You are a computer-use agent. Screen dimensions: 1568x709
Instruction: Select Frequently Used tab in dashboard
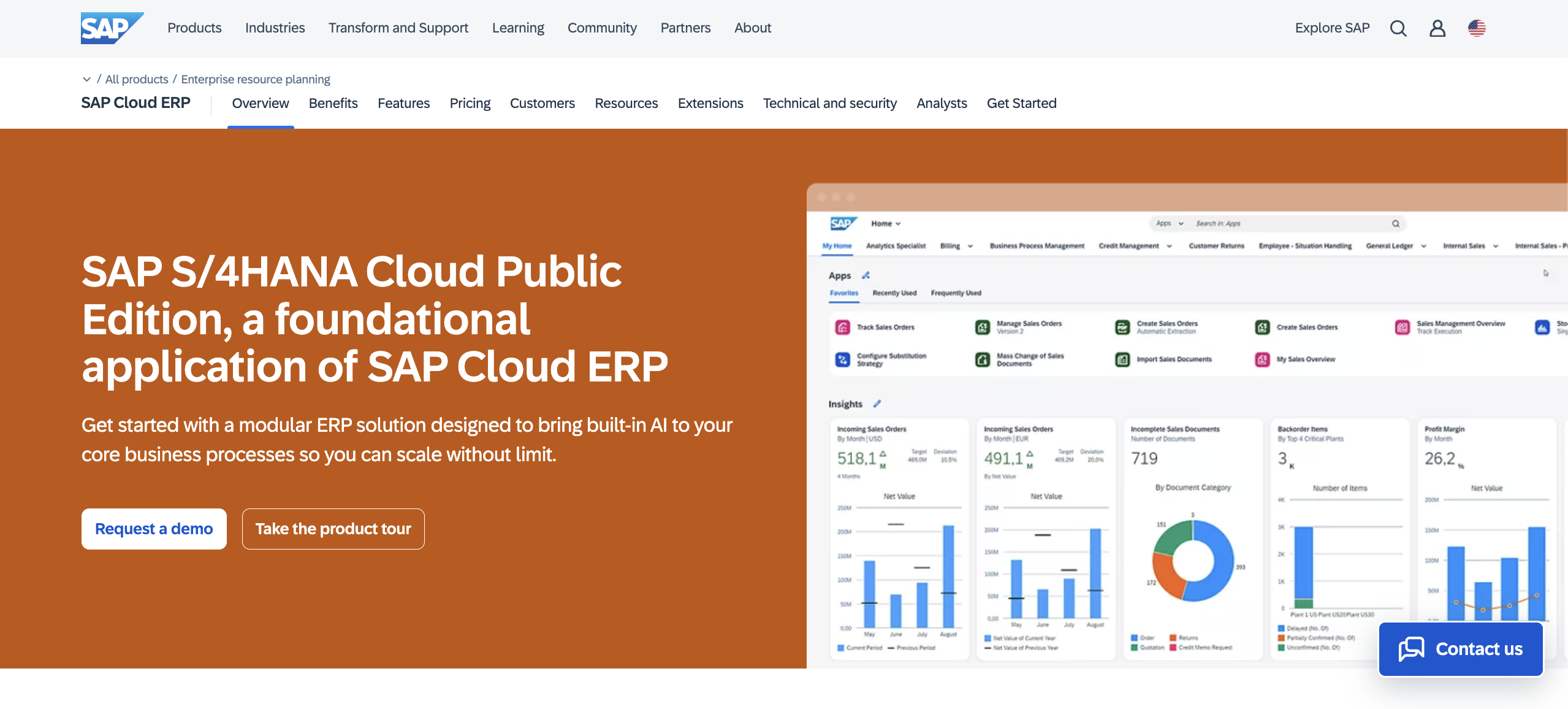tap(956, 293)
